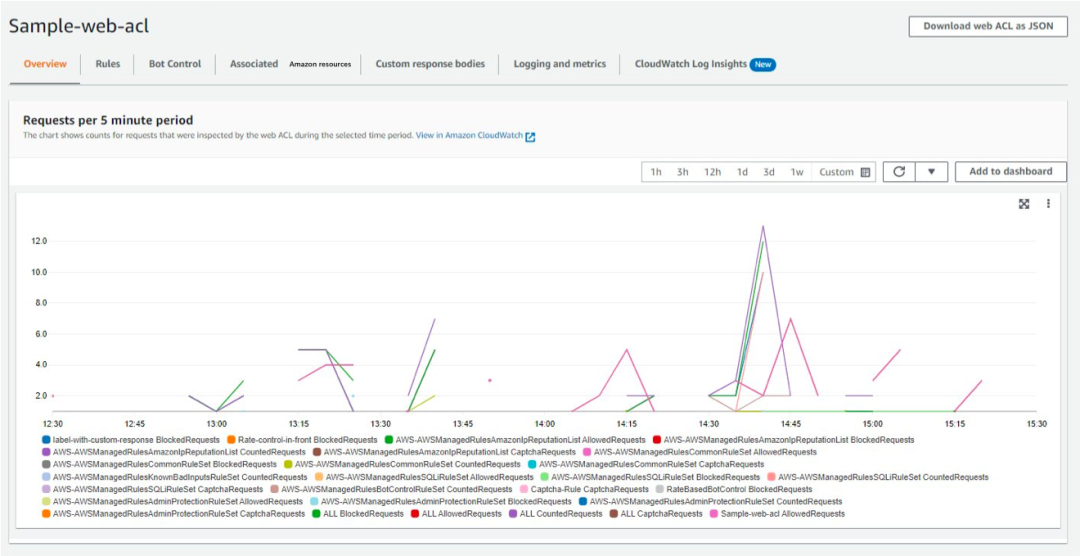Open the refresh interval dropdown arrow

931,172
